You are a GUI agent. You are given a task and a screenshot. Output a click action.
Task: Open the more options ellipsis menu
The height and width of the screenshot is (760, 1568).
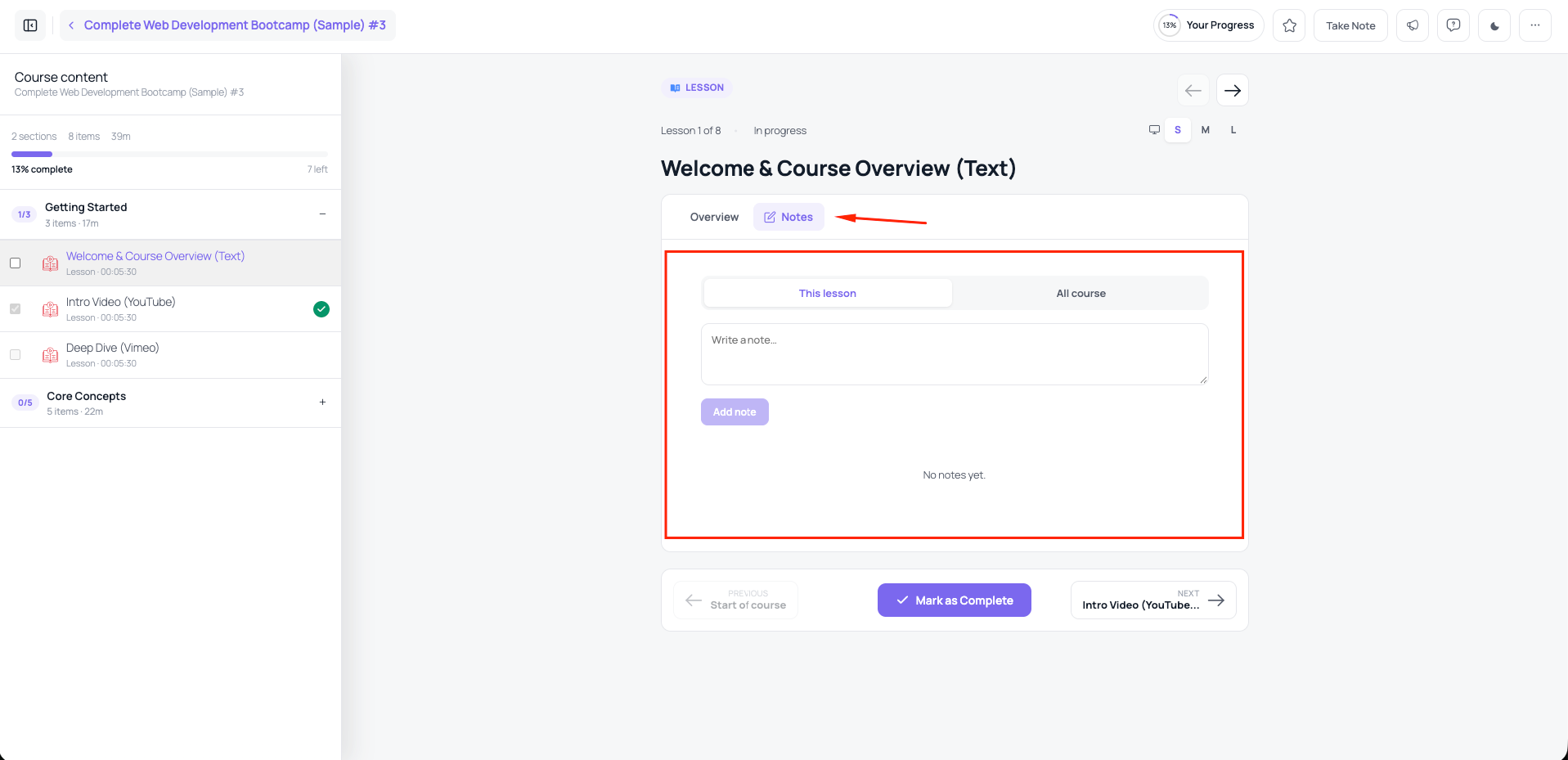pyautogui.click(x=1535, y=25)
